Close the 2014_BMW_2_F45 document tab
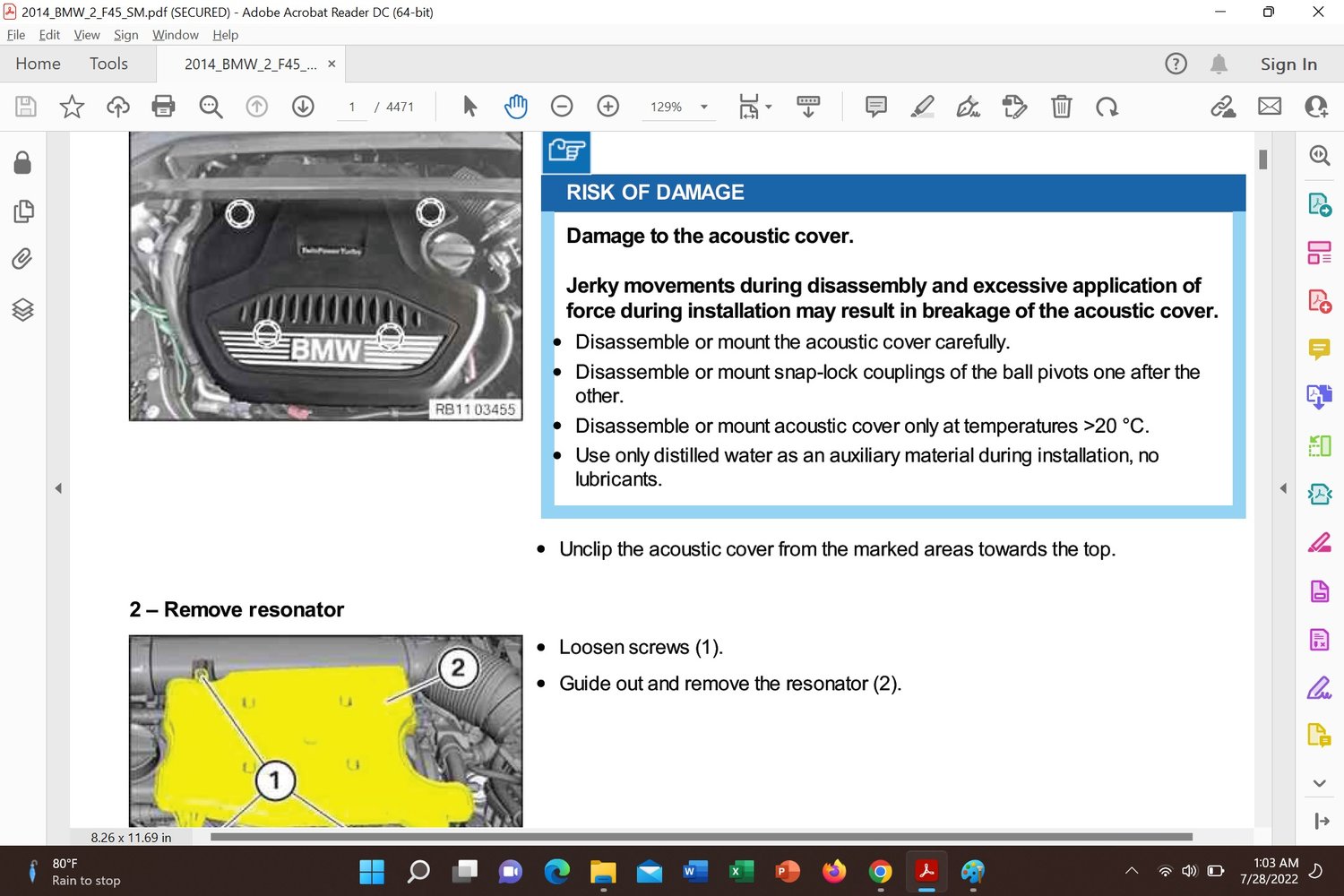Screen dimensions: 1344x896 point(332,64)
